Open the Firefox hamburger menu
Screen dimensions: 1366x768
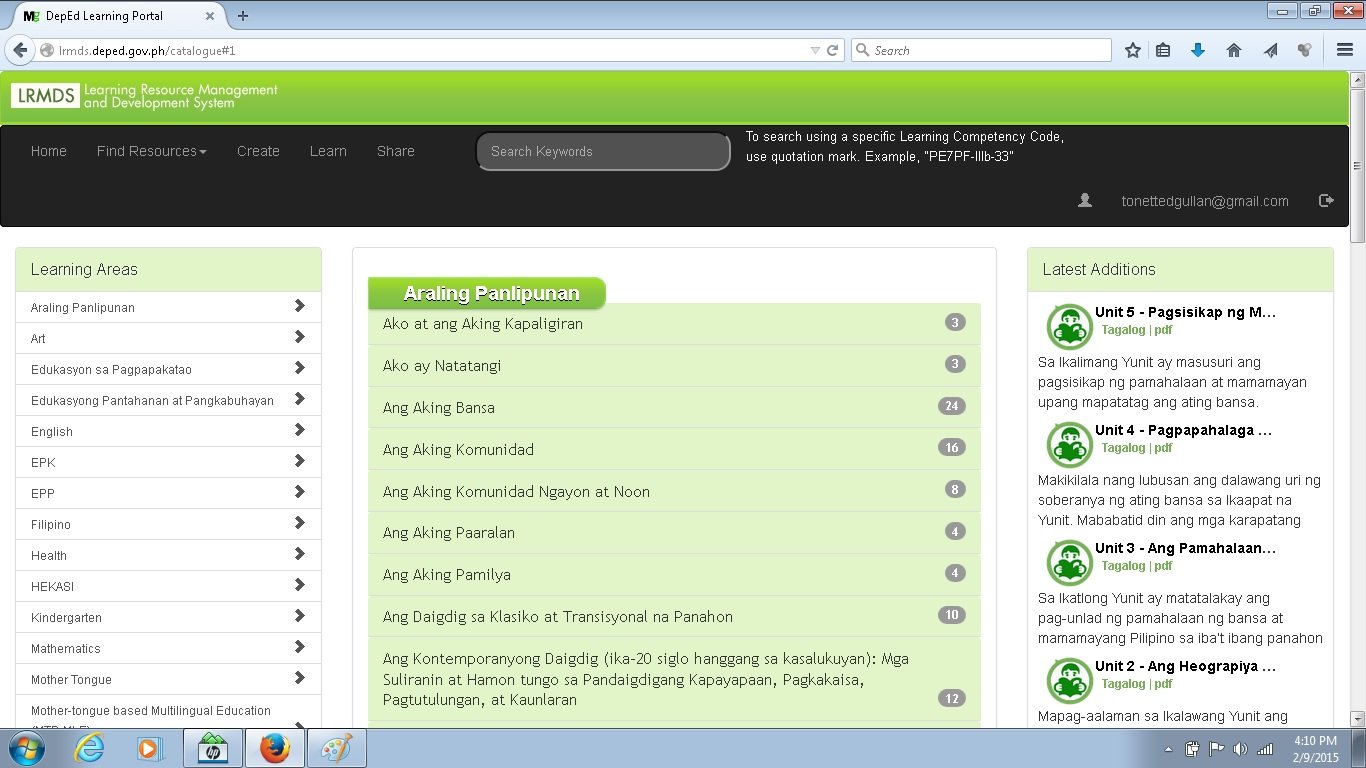click(1343, 49)
